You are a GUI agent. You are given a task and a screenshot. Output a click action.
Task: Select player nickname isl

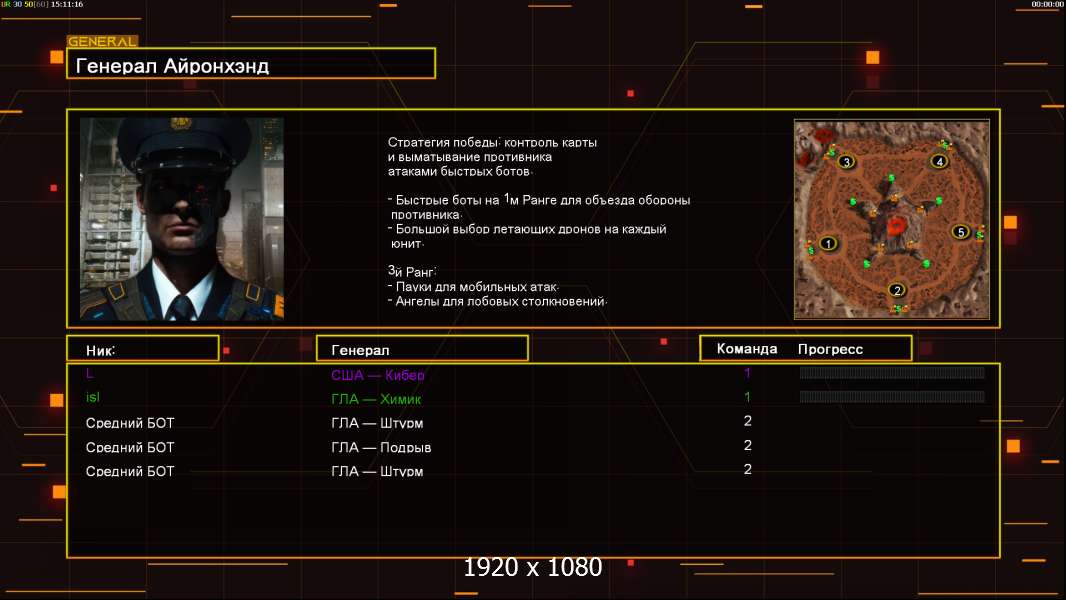[x=92, y=397]
